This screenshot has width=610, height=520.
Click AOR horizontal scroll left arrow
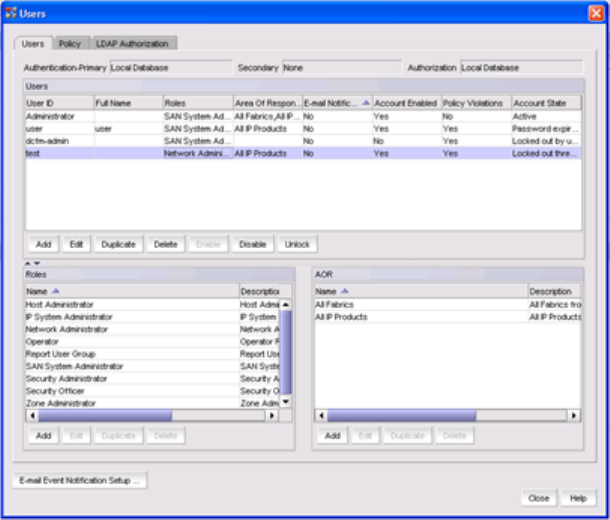pyautogui.click(x=321, y=416)
